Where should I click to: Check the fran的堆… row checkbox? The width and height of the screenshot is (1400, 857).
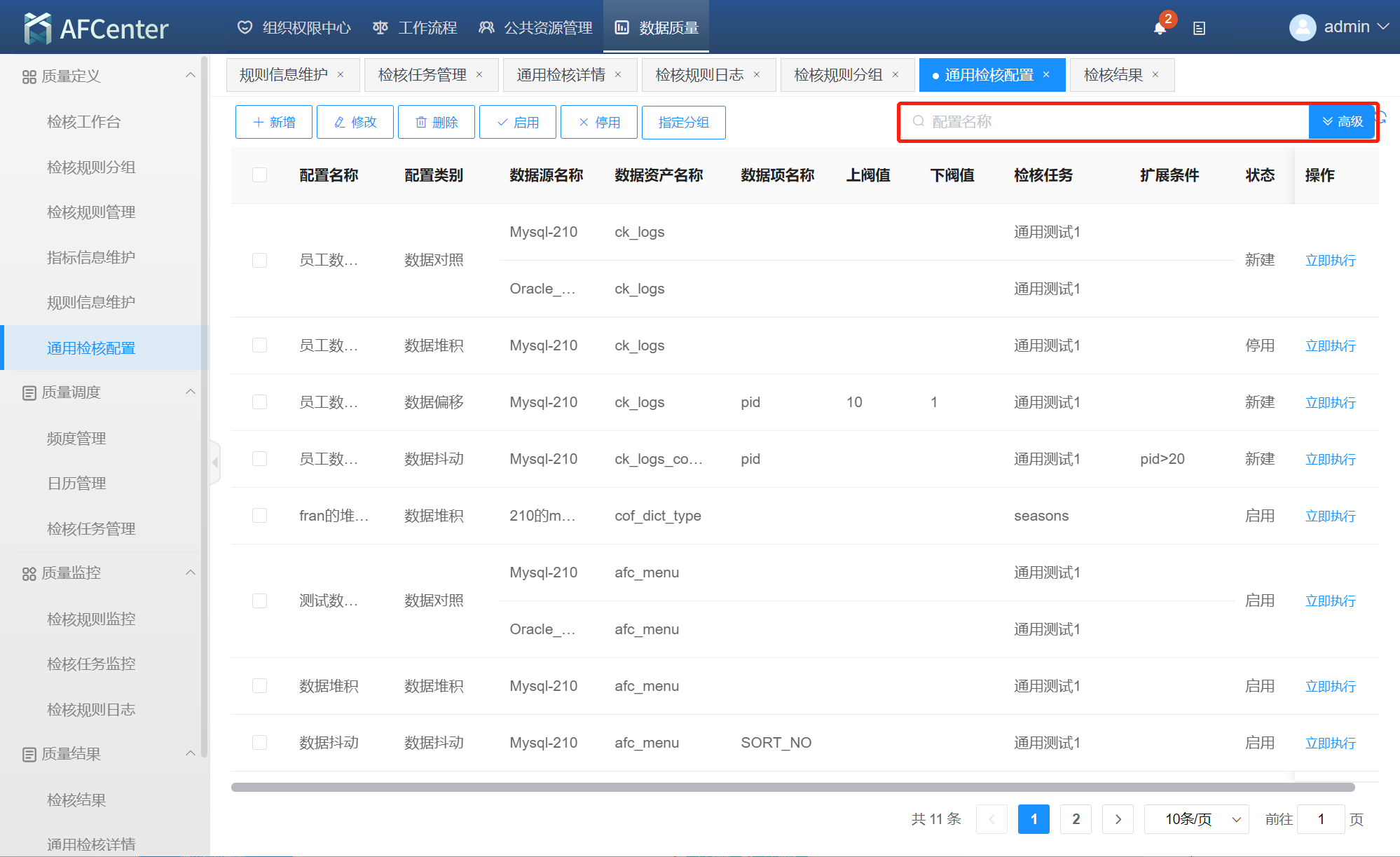coord(259,516)
